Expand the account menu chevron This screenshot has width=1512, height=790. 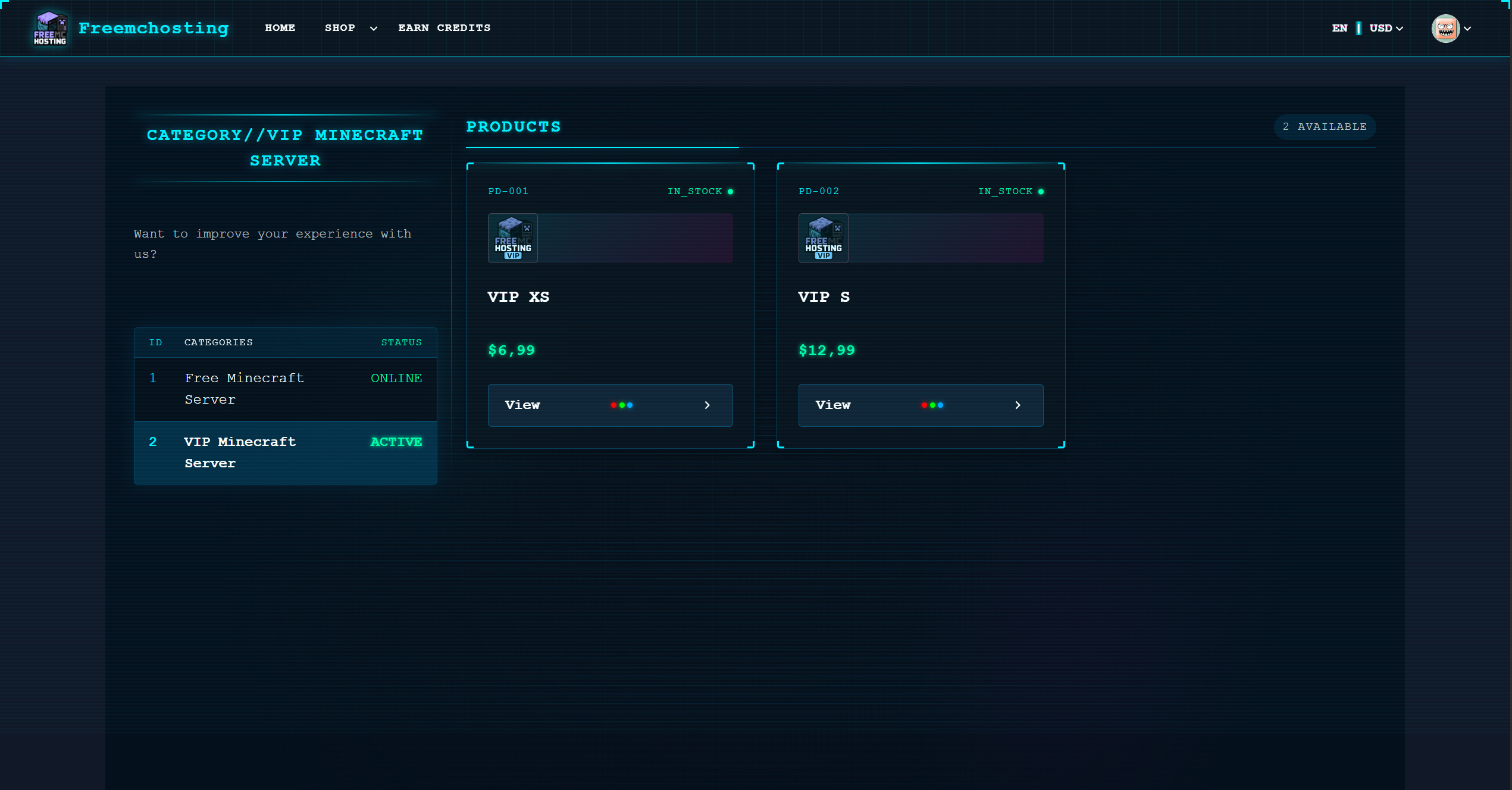(1467, 29)
